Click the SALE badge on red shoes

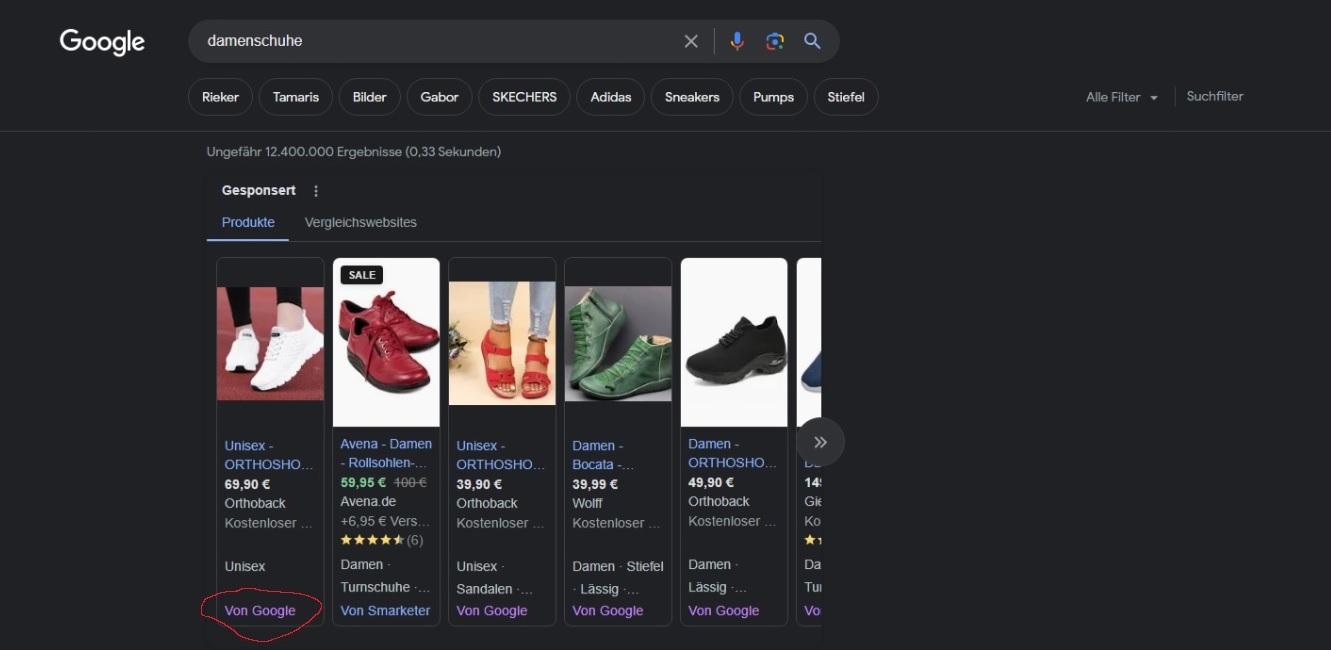[x=362, y=275]
